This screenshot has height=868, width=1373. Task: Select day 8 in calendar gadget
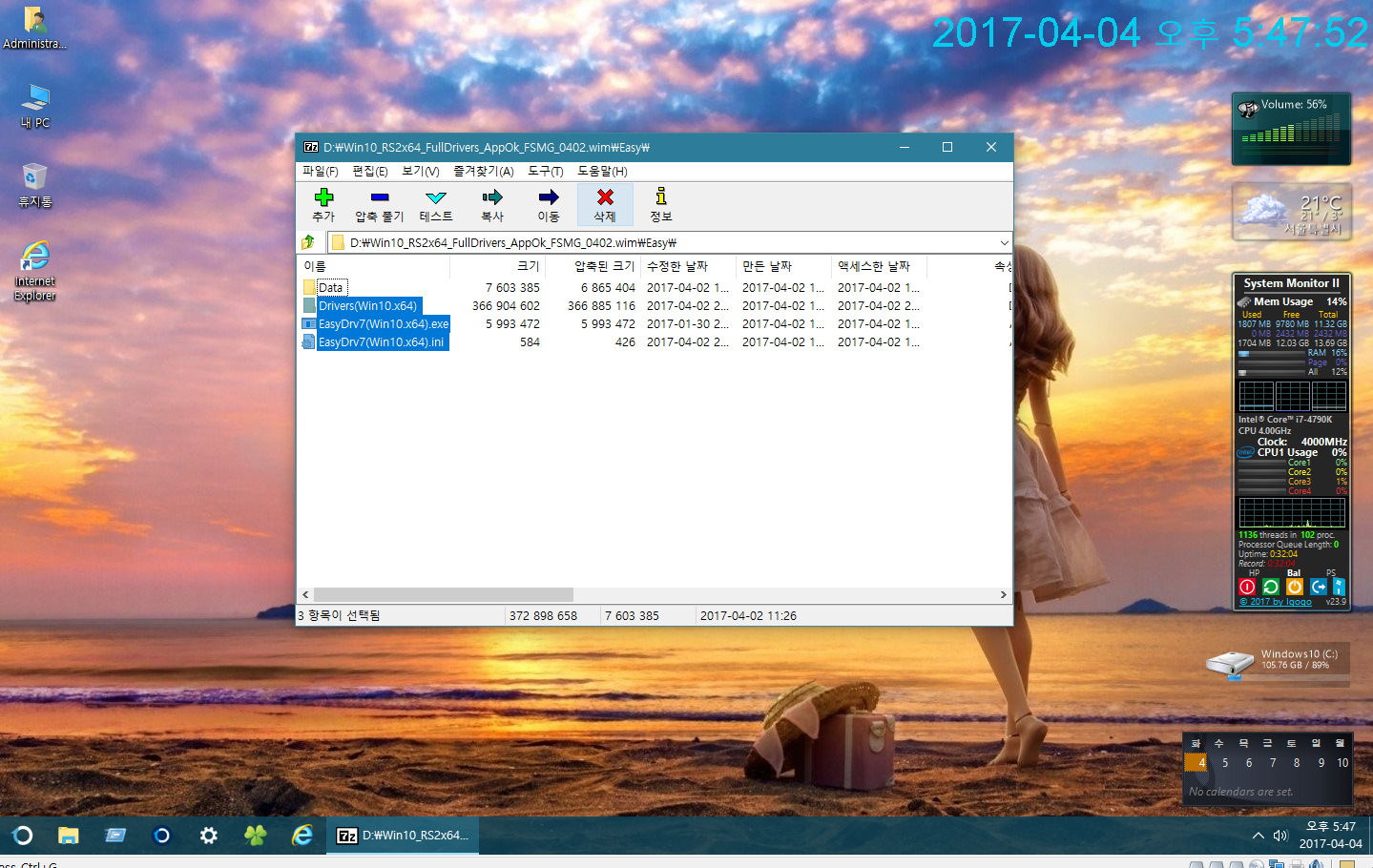[x=1297, y=763]
